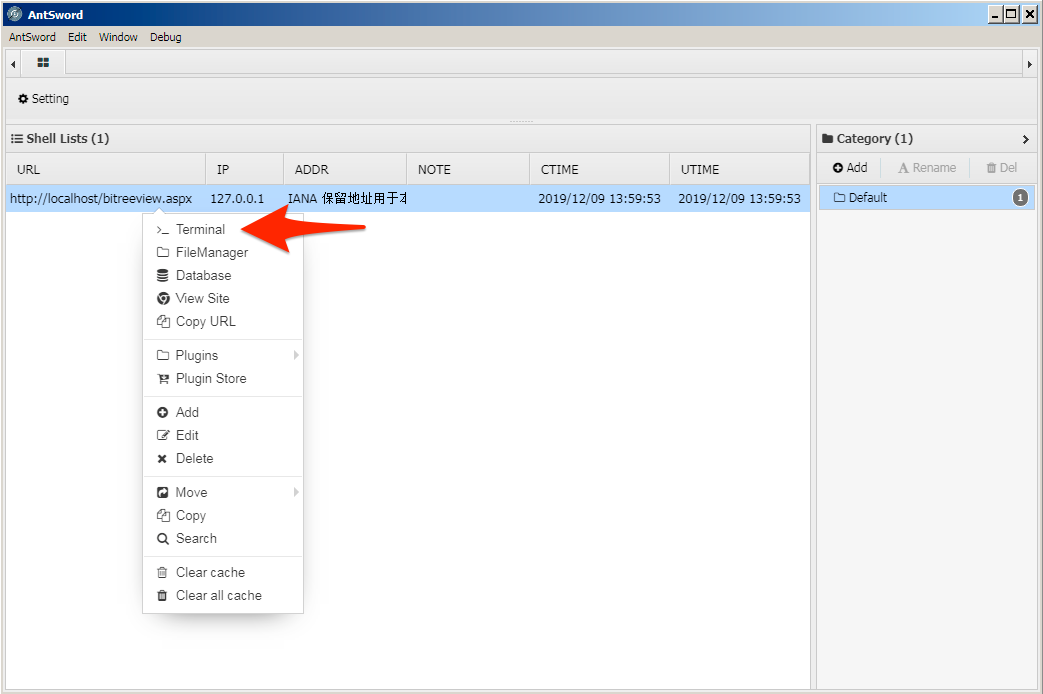Image resolution: width=1043 pixels, height=694 pixels.
Task: Click the UTIME 2019/12/09 13:59:53 cell
Action: coord(740,198)
